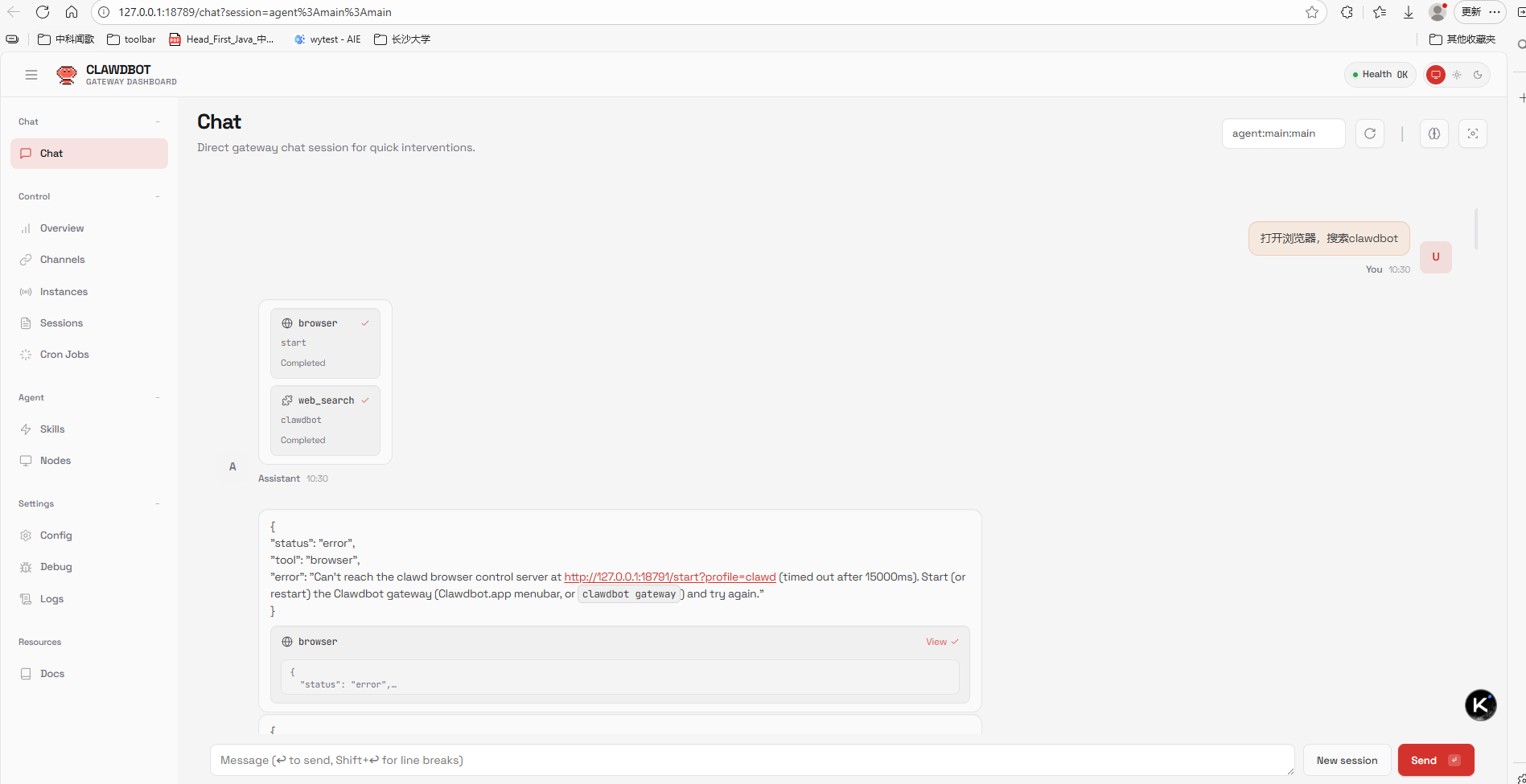The width and height of the screenshot is (1526, 784).
Task: Open the 长沙大学 bookmark folder
Action: (x=402, y=39)
